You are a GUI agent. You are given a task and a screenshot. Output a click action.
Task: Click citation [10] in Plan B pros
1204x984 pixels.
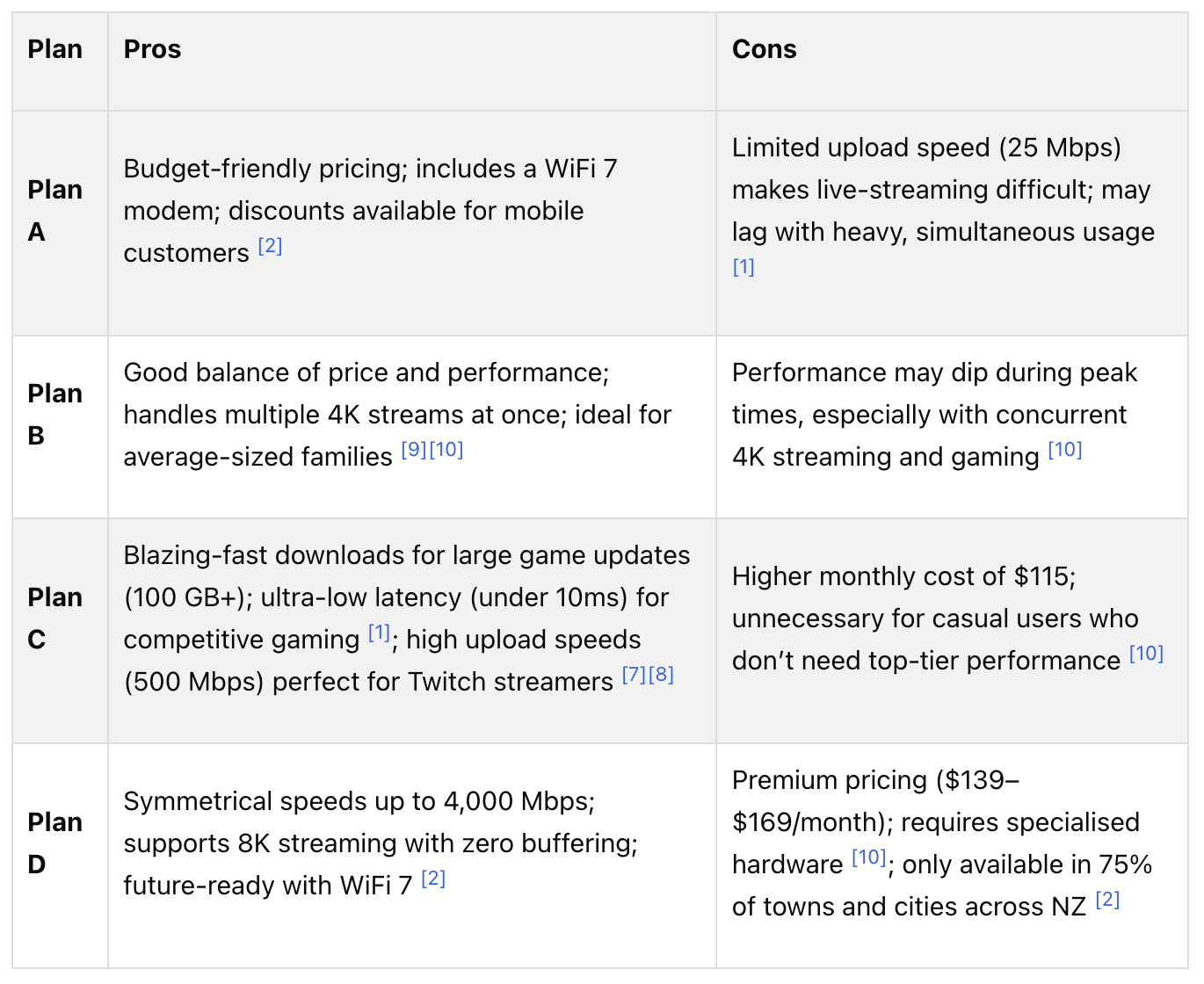tap(446, 450)
